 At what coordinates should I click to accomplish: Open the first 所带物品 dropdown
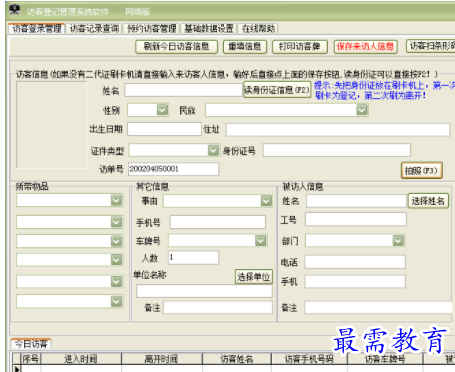pos(116,200)
